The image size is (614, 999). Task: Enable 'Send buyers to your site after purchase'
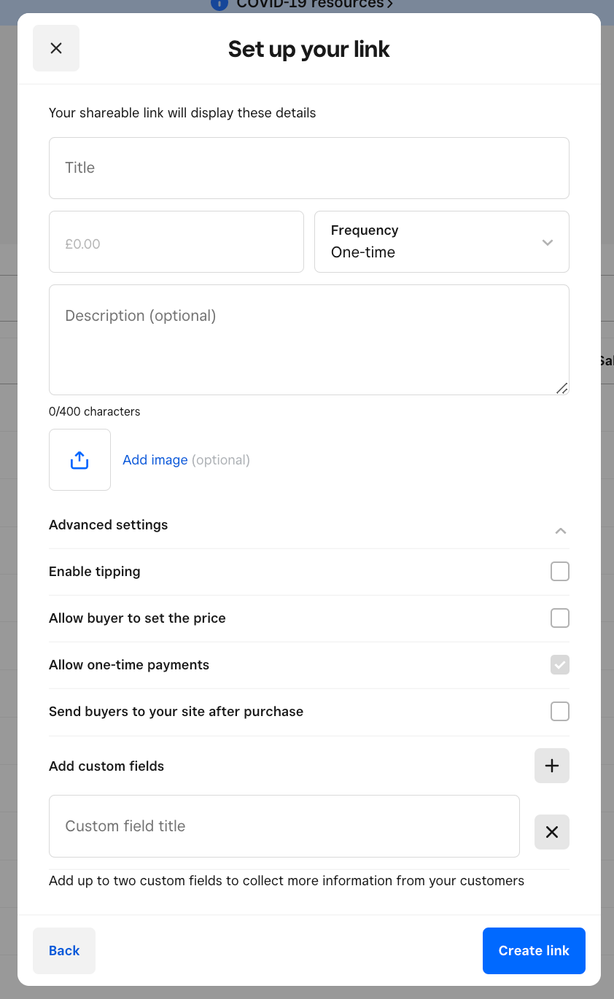tap(560, 711)
